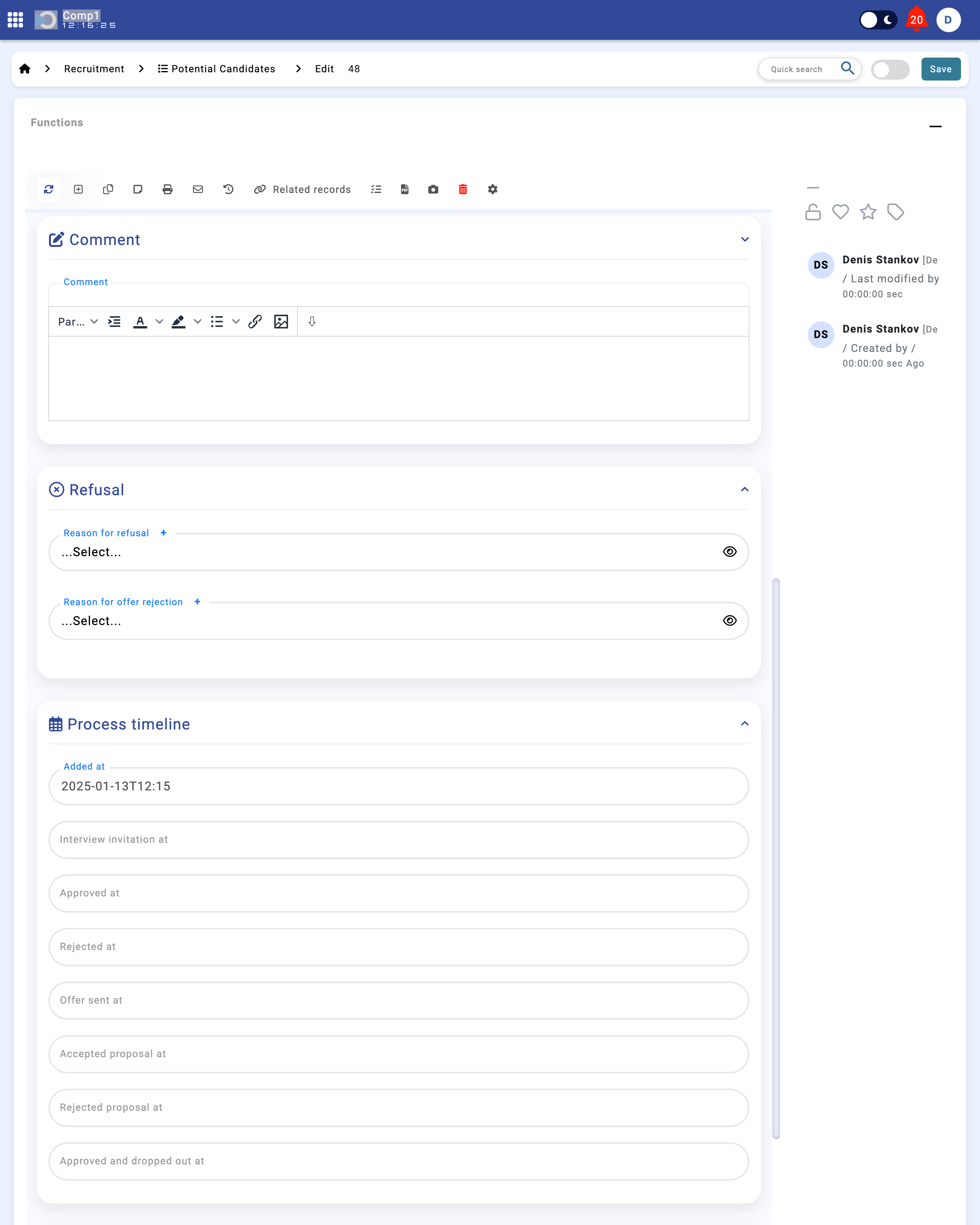
Task: Pick a text color with the A icon
Action: click(x=140, y=322)
